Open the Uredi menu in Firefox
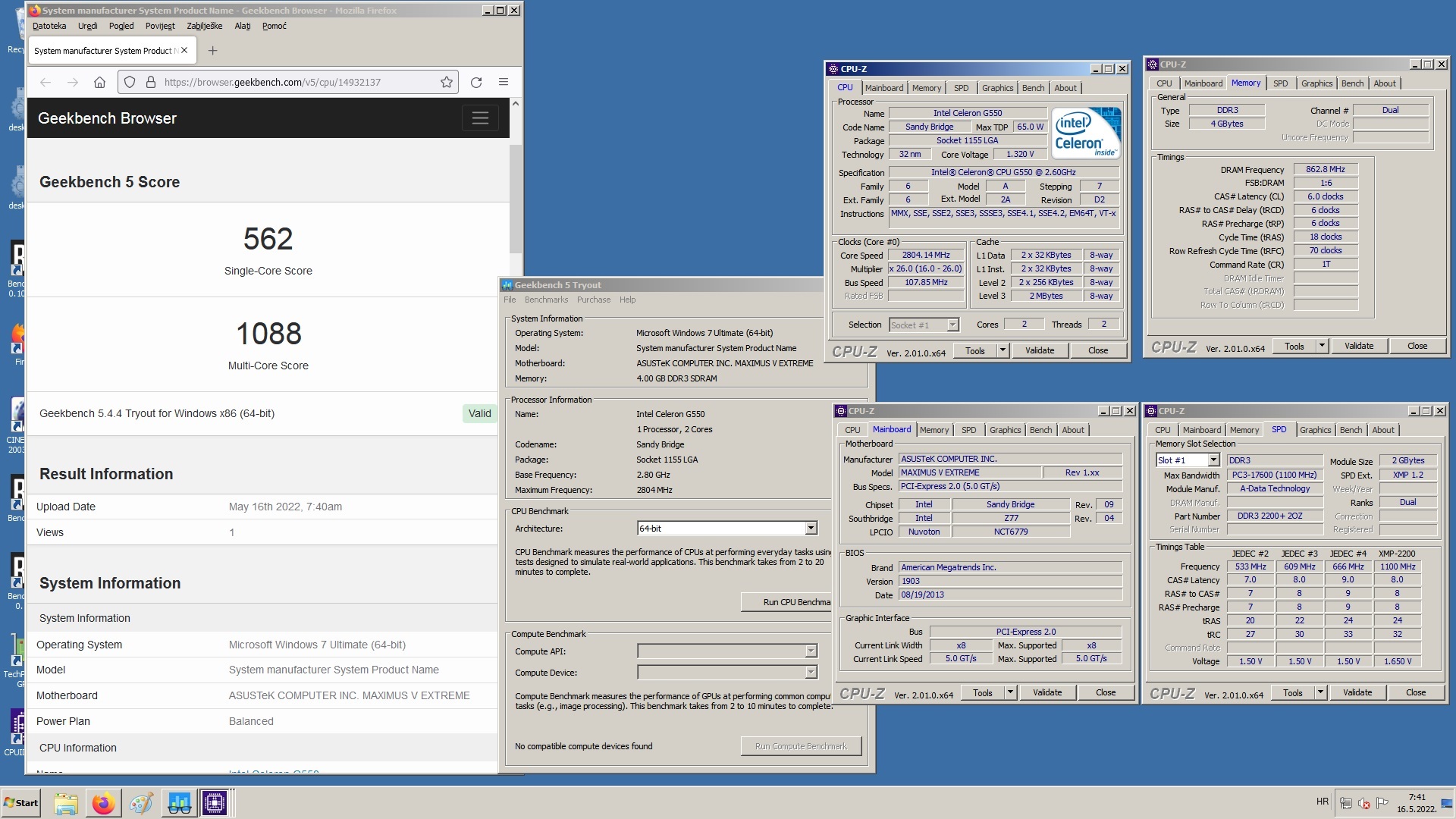 87,26
